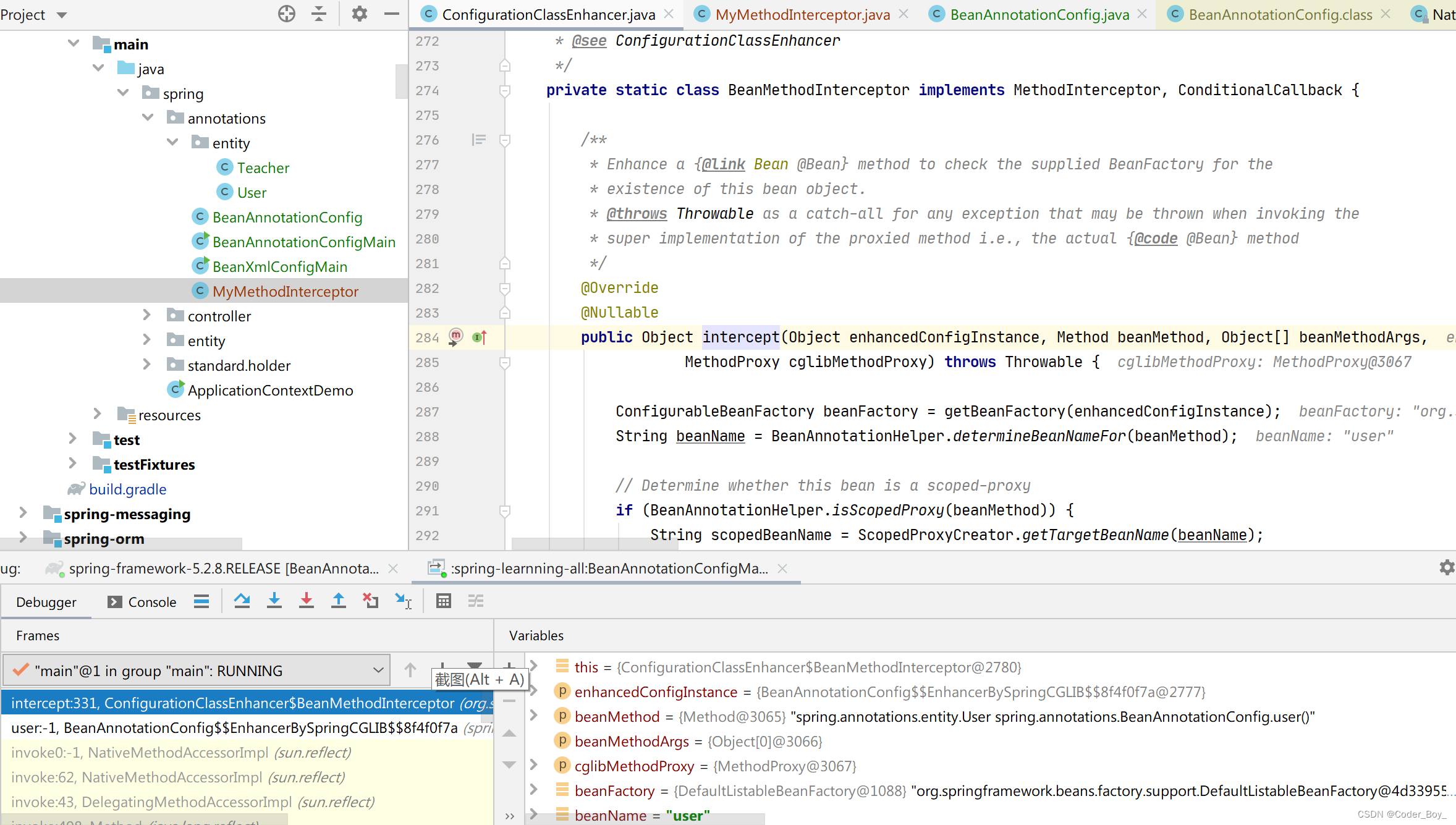Click the locate/scroll-from-source target icon
Screen dimensions: 1456x825
[x=286, y=14]
